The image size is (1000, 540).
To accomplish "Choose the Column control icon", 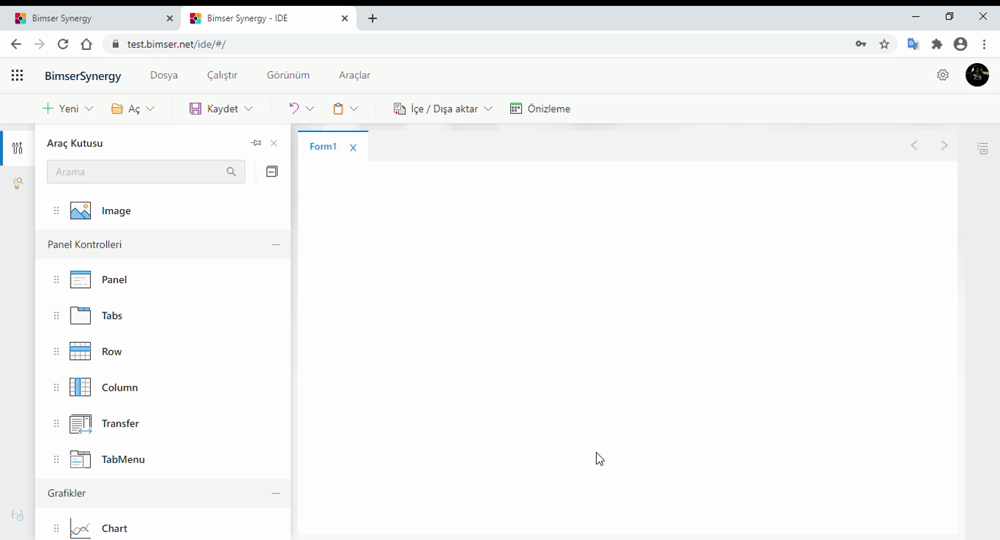I will click(80, 388).
